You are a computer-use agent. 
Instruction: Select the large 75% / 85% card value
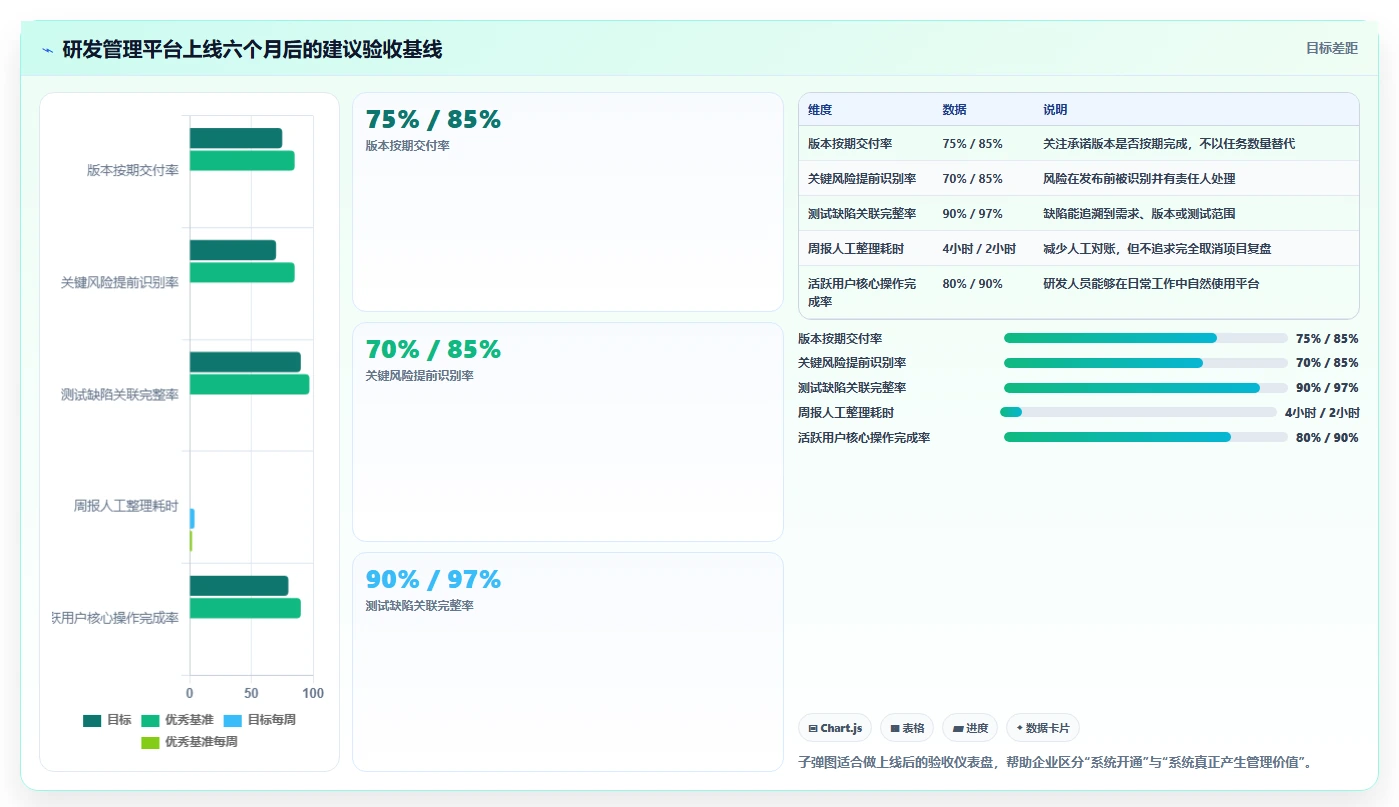(433, 120)
